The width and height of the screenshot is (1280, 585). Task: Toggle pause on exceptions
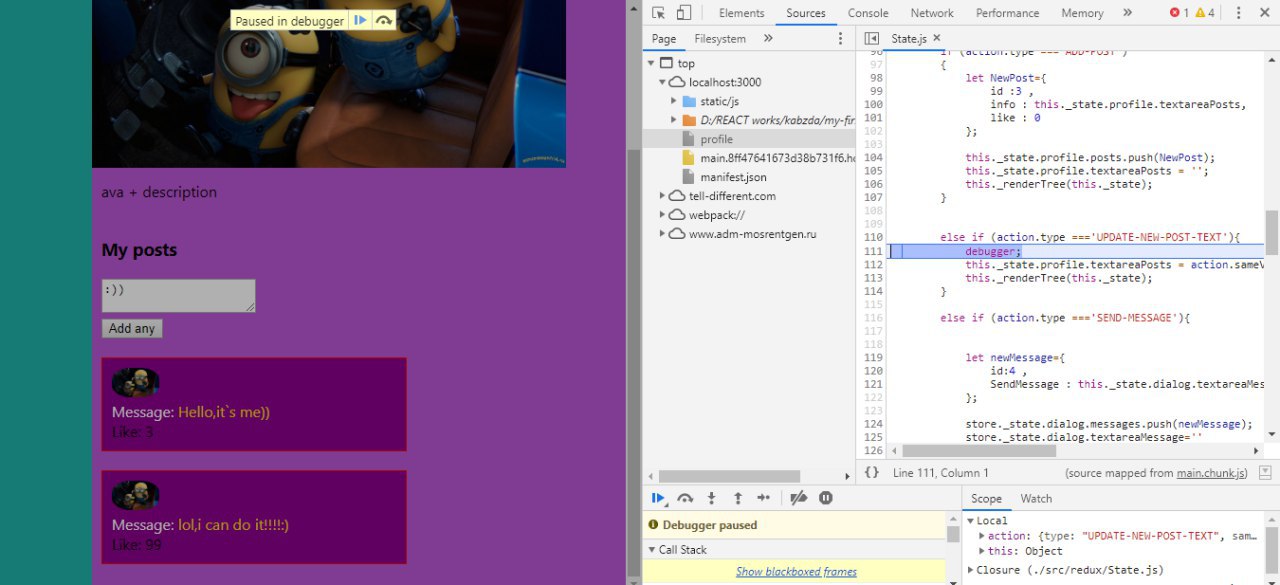click(x=826, y=497)
